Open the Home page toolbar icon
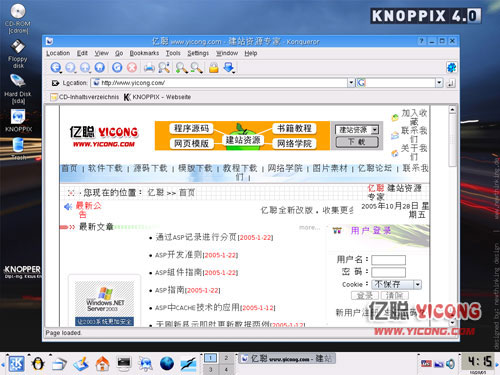The width and height of the screenshot is (500, 375). [100, 68]
